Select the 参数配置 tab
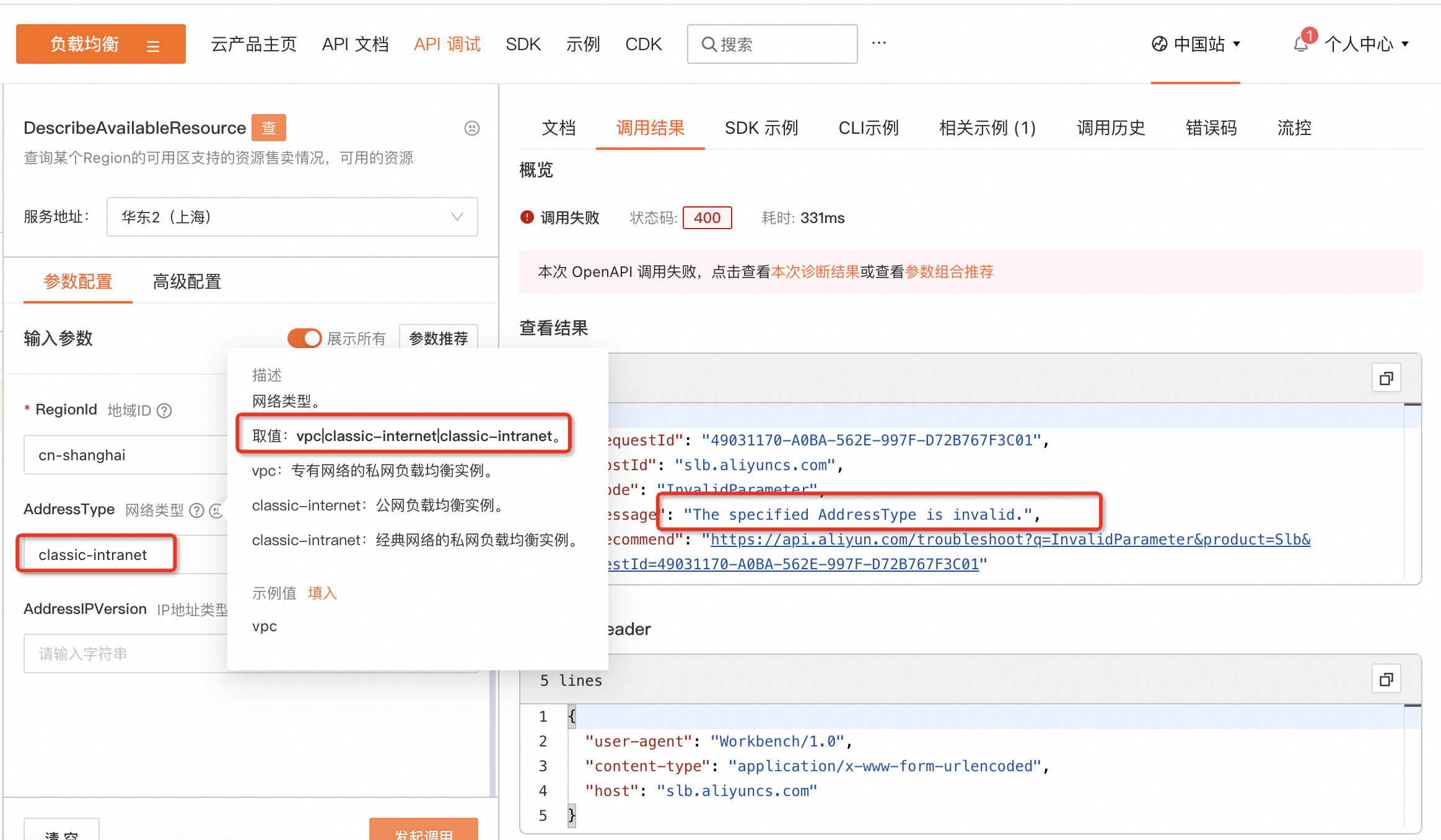The width and height of the screenshot is (1441, 840). click(x=78, y=282)
